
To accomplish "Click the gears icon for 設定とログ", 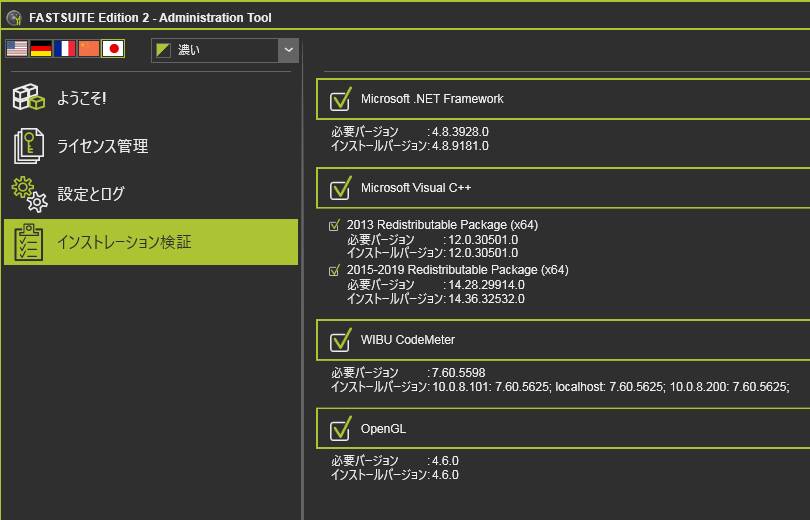I will (29, 194).
